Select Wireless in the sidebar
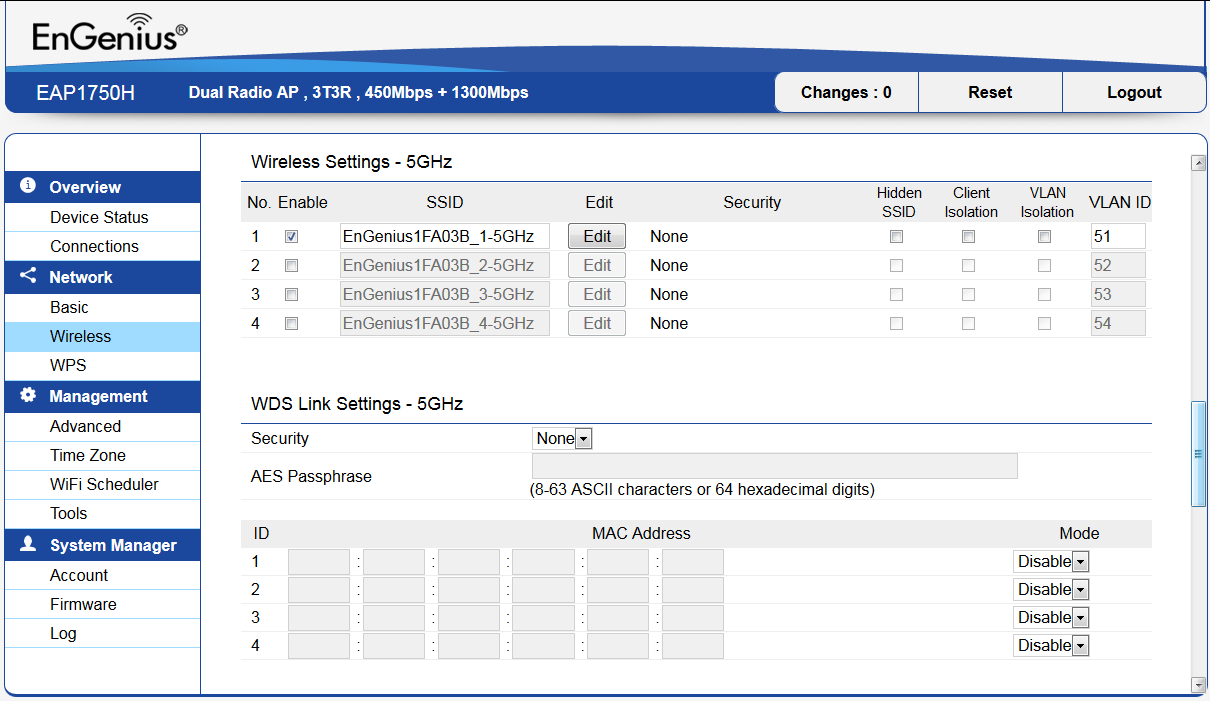 (x=80, y=336)
